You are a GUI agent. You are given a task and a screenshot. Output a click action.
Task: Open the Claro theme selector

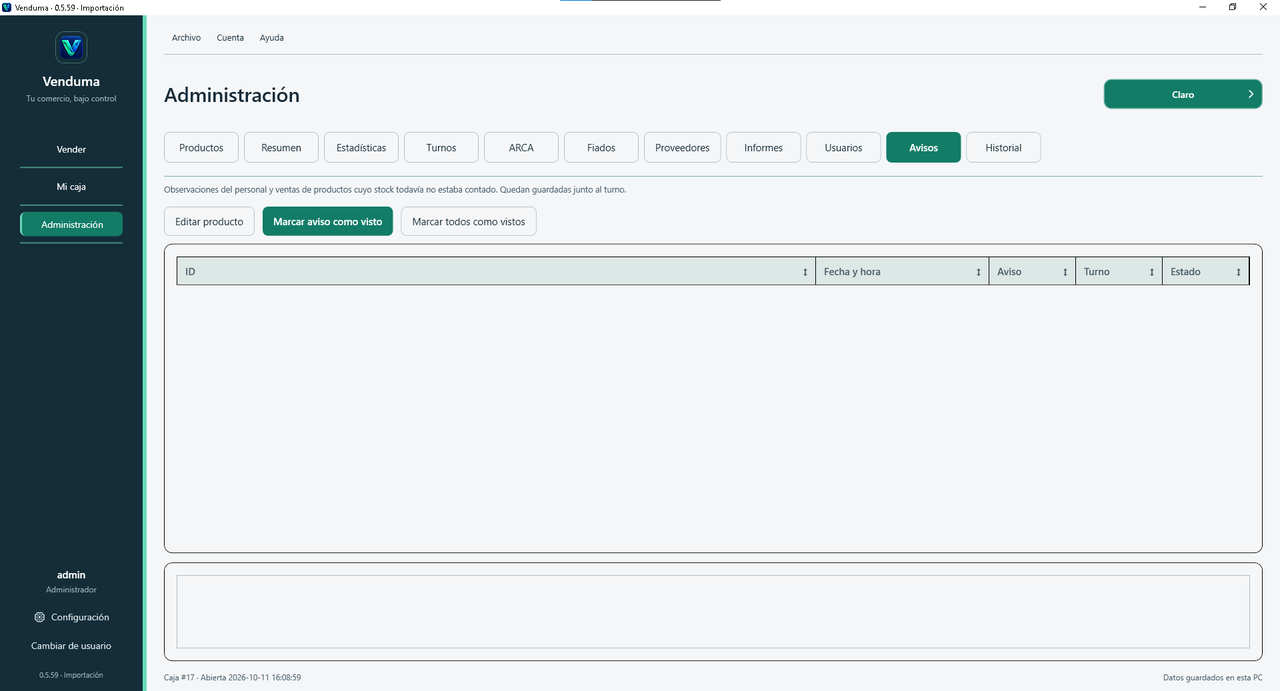point(1183,94)
